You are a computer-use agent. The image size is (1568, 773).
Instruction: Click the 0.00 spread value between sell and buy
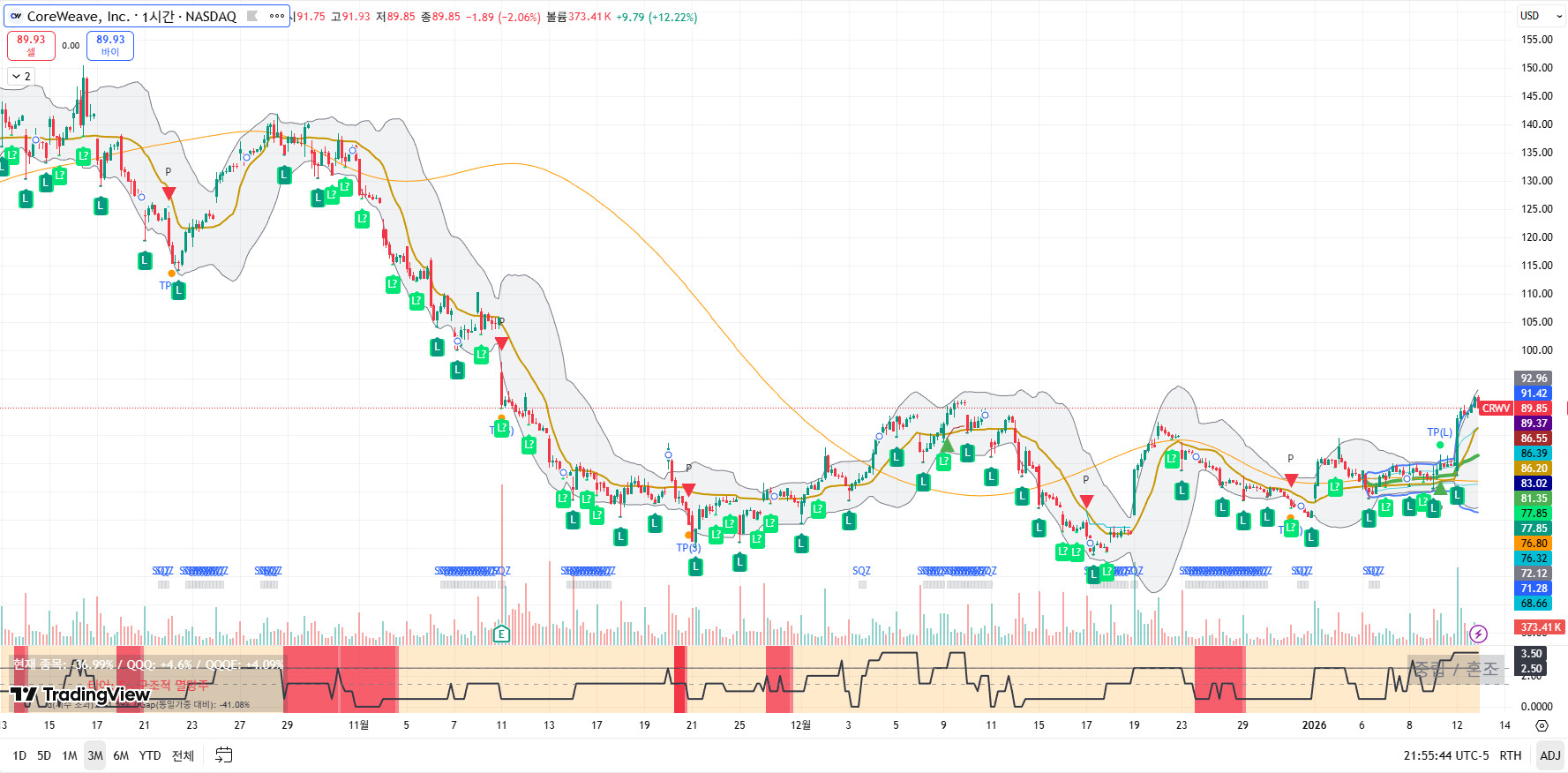tap(71, 46)
